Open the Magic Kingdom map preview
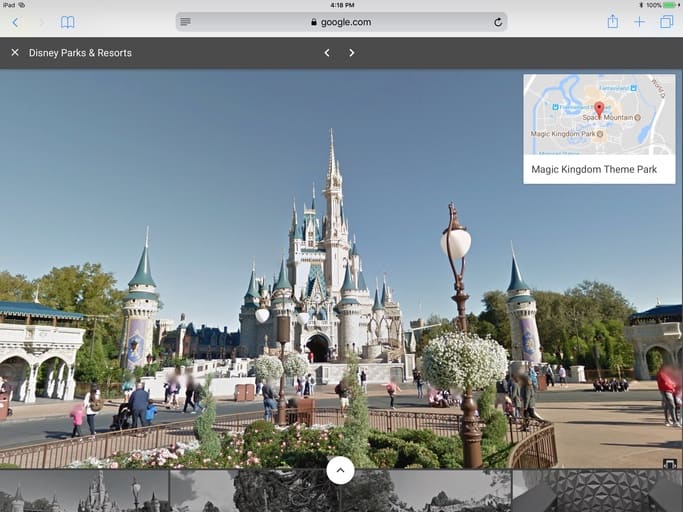Image resolution: width=683 pixels, height=512 pixels. (x=598, y=115)
